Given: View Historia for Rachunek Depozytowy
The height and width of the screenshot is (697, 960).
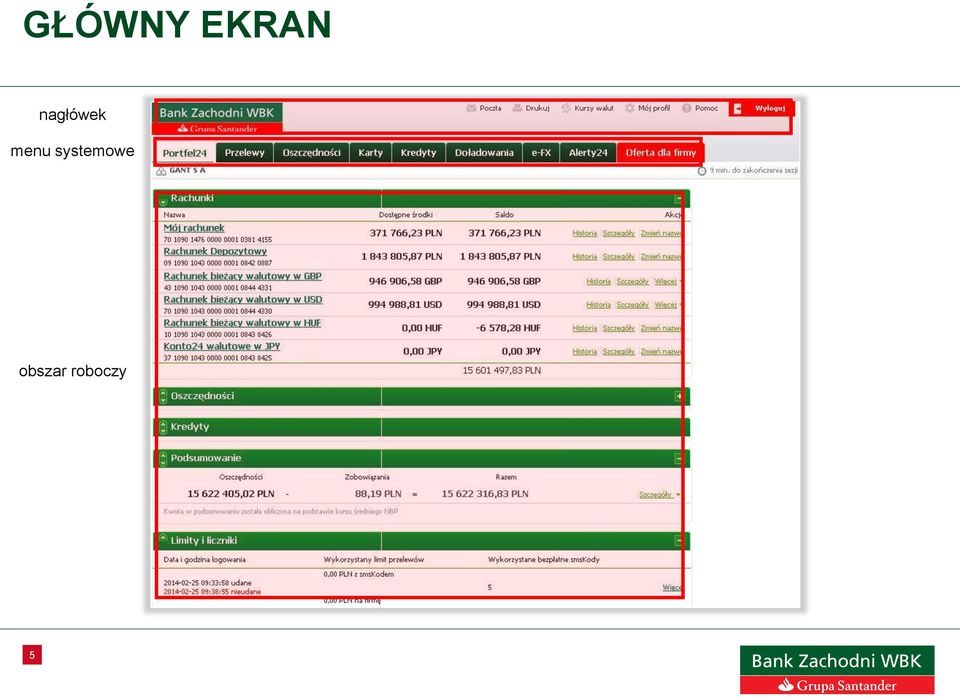Looking at the screenshot, I should (585, 257).
